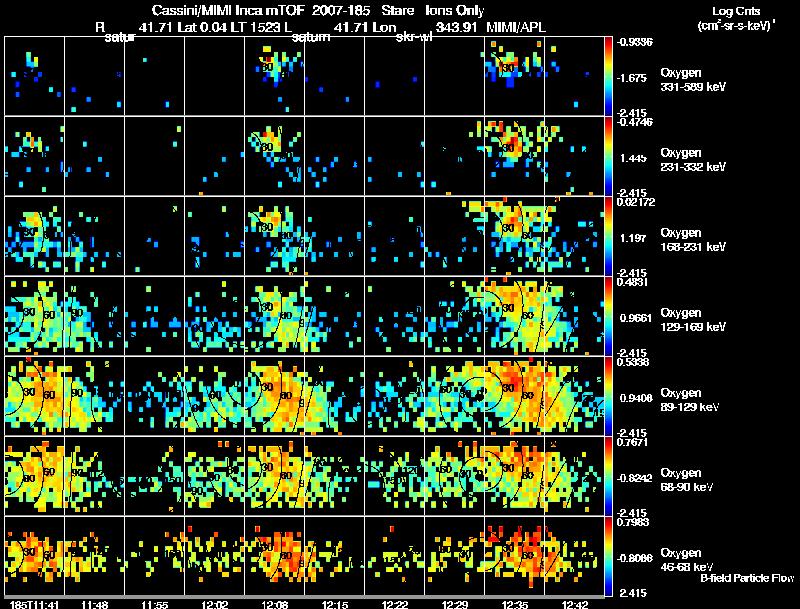Click the '12:29' time axis label

point(455,604)
